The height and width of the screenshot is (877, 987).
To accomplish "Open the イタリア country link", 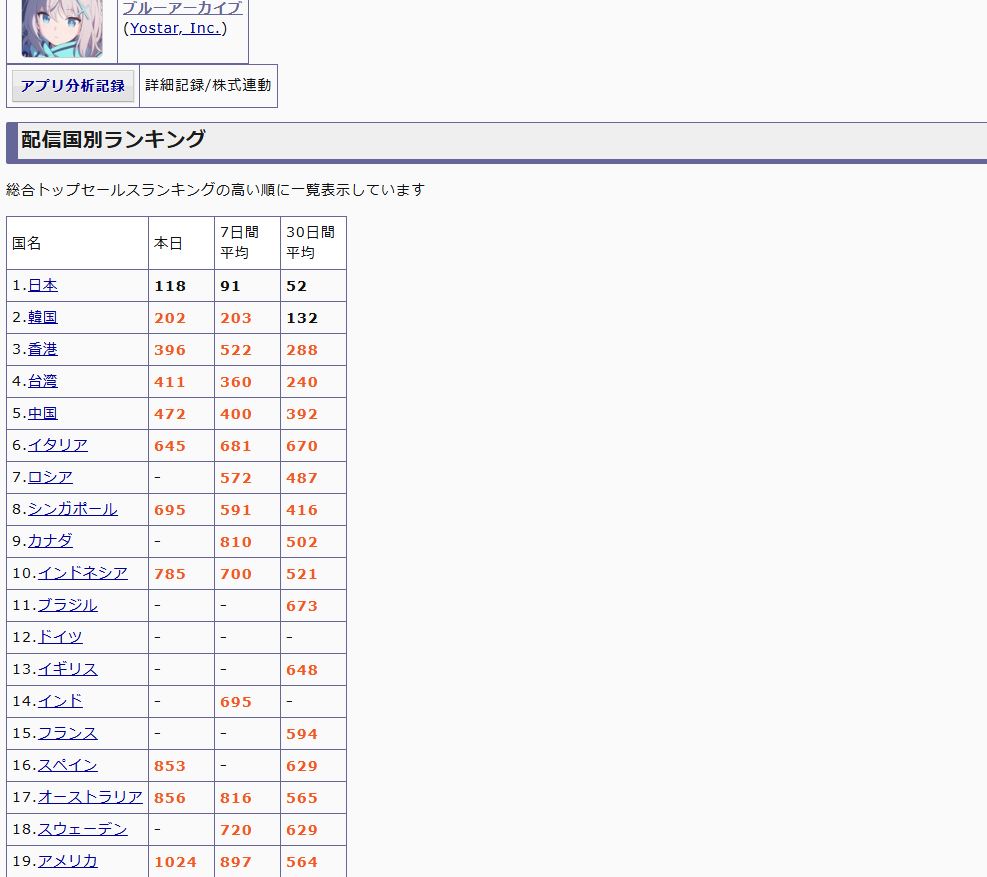I will (x=58, y=445).
